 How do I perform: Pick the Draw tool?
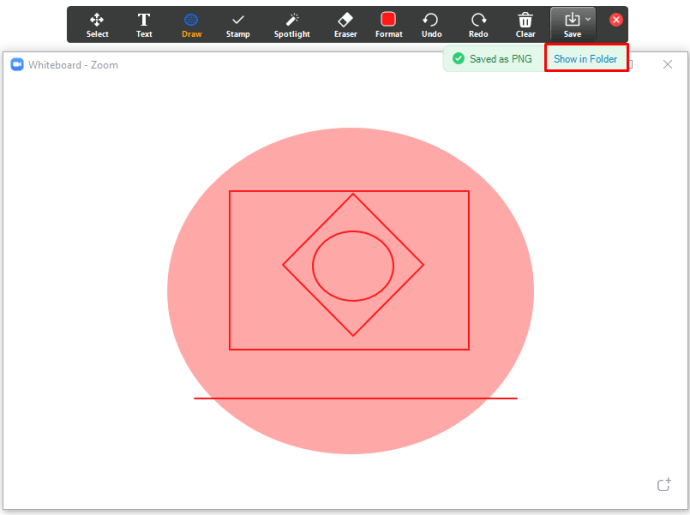[191, 25]
